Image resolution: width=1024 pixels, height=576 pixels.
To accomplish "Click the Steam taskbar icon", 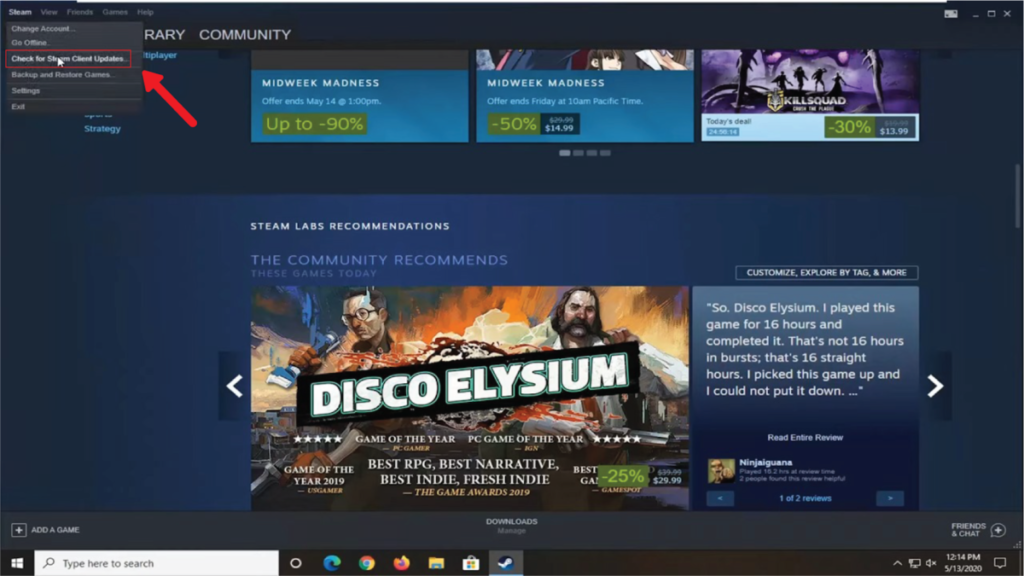I will click(x=506, y=563).
